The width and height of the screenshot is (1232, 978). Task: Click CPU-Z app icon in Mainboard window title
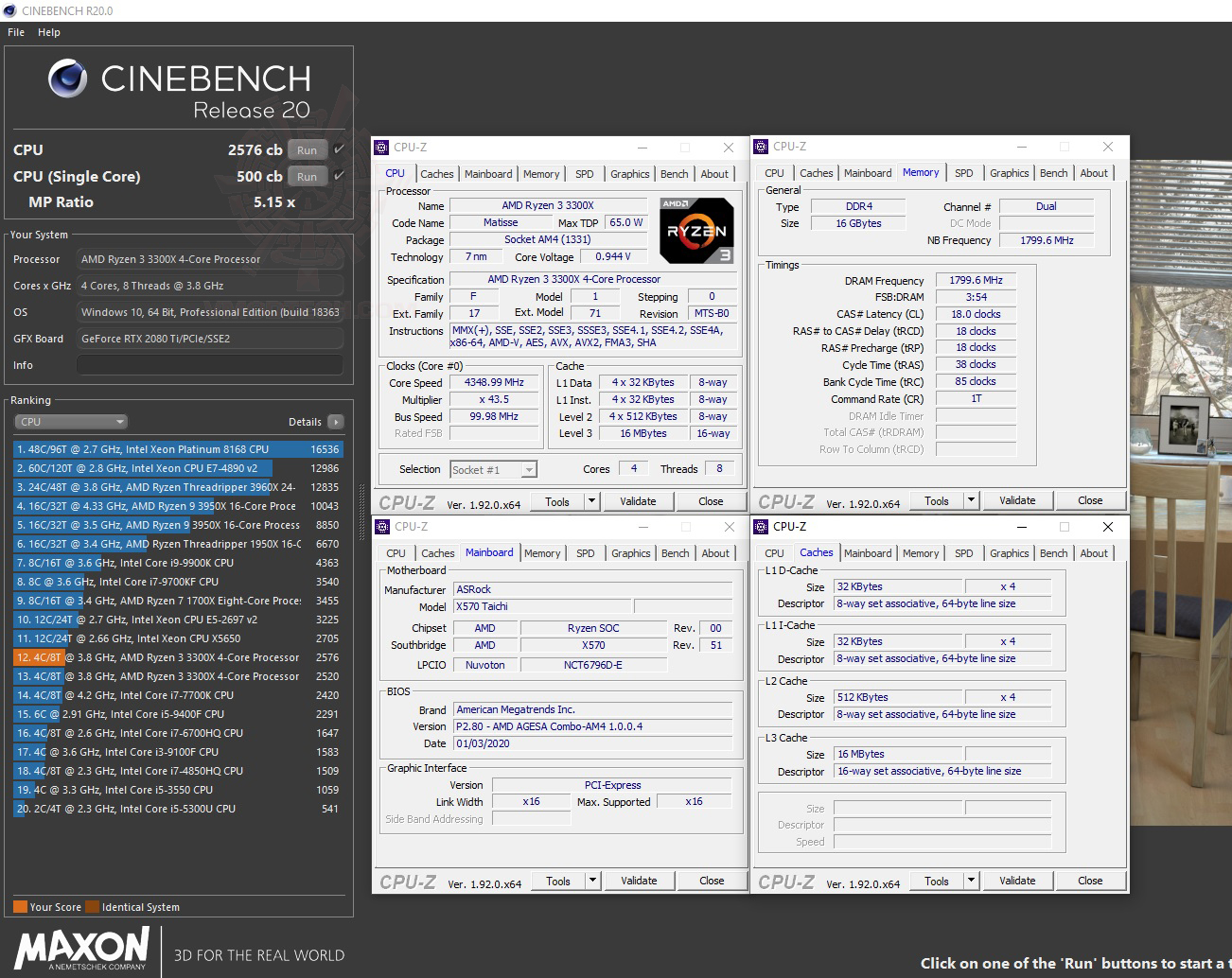coord(382,527)
